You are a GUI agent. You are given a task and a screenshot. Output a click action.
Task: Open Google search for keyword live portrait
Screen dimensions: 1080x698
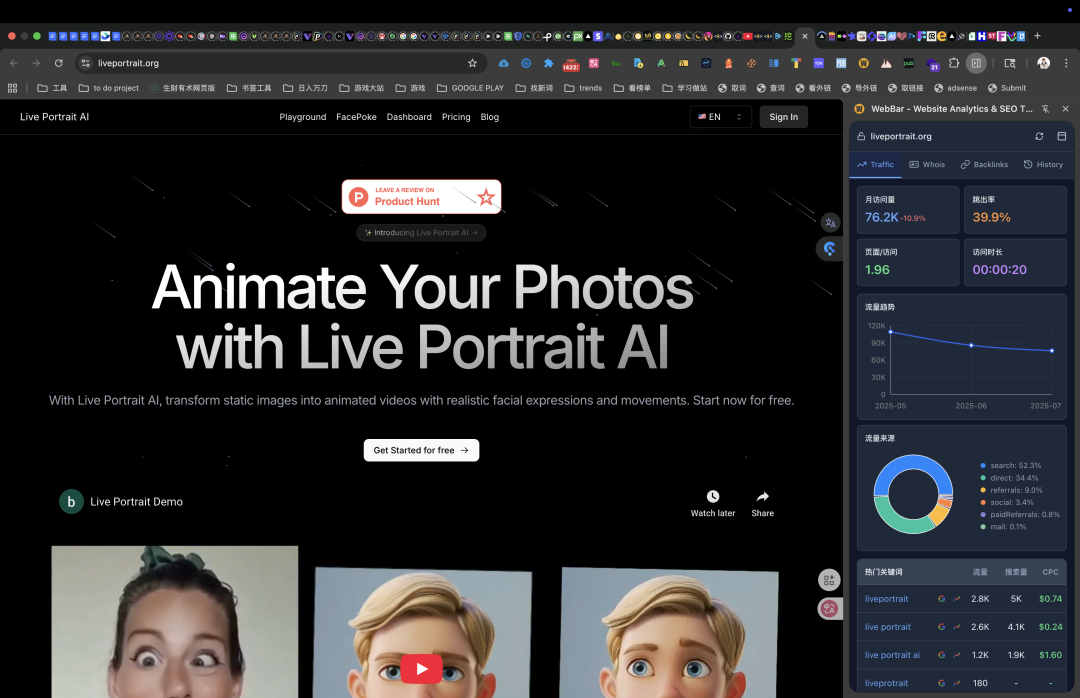click(x=942, y=627)
